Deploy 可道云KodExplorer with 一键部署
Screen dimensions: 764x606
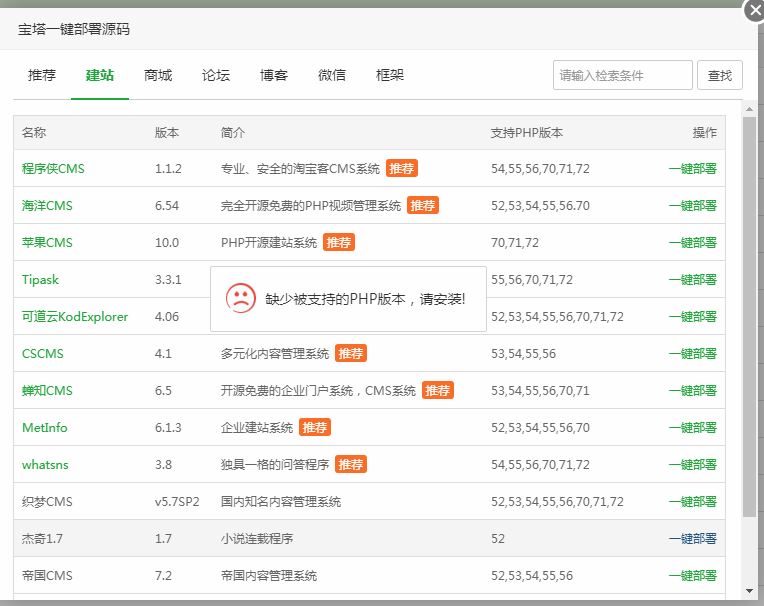[x=692, y=317]
